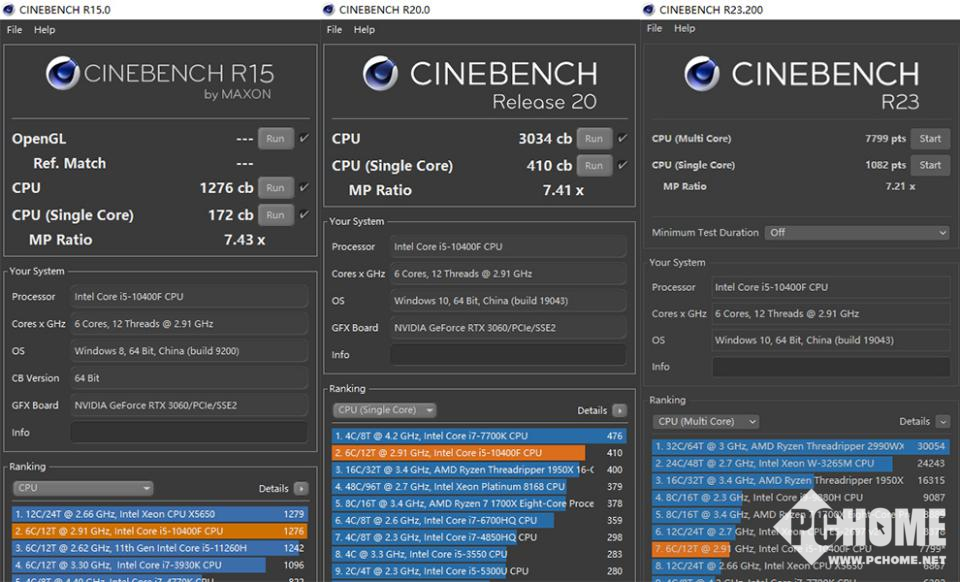Select Threadripper 1950X ranking row in R23
Screen dimensions: 960x582
[800, 480]
